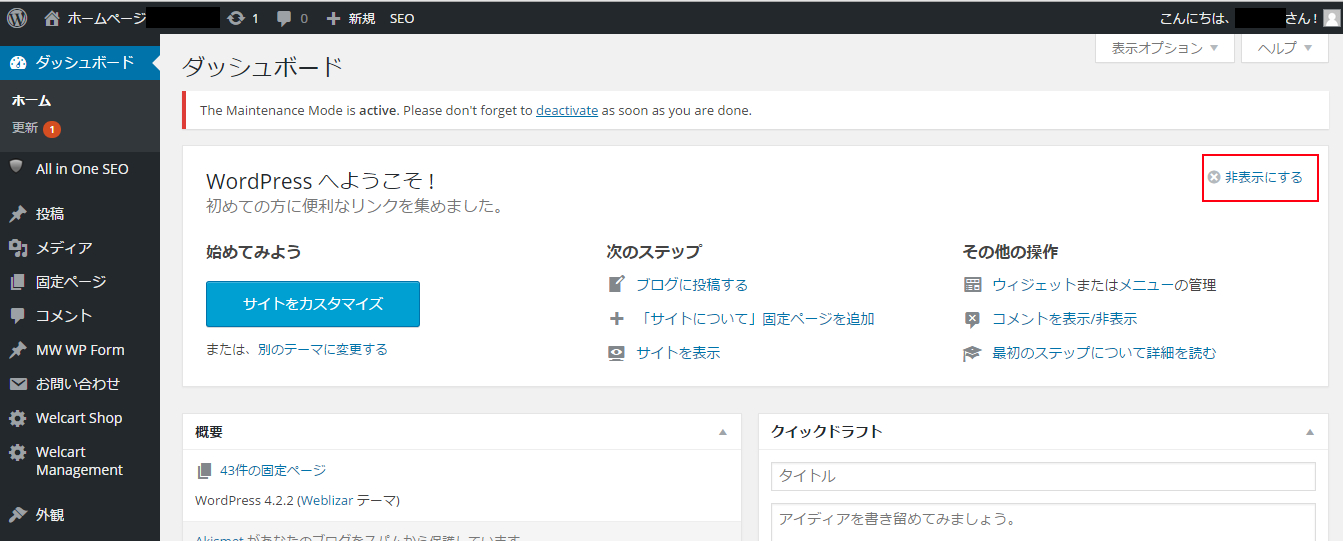
Task: Collapse the クイックドラフト widget with its arrow
Action: click(1310, 432)
